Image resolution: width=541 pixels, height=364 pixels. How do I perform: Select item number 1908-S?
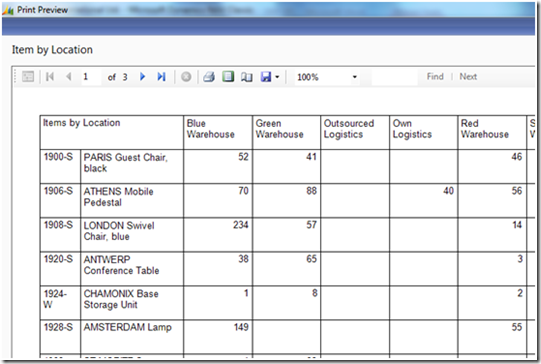click(60, 235)
